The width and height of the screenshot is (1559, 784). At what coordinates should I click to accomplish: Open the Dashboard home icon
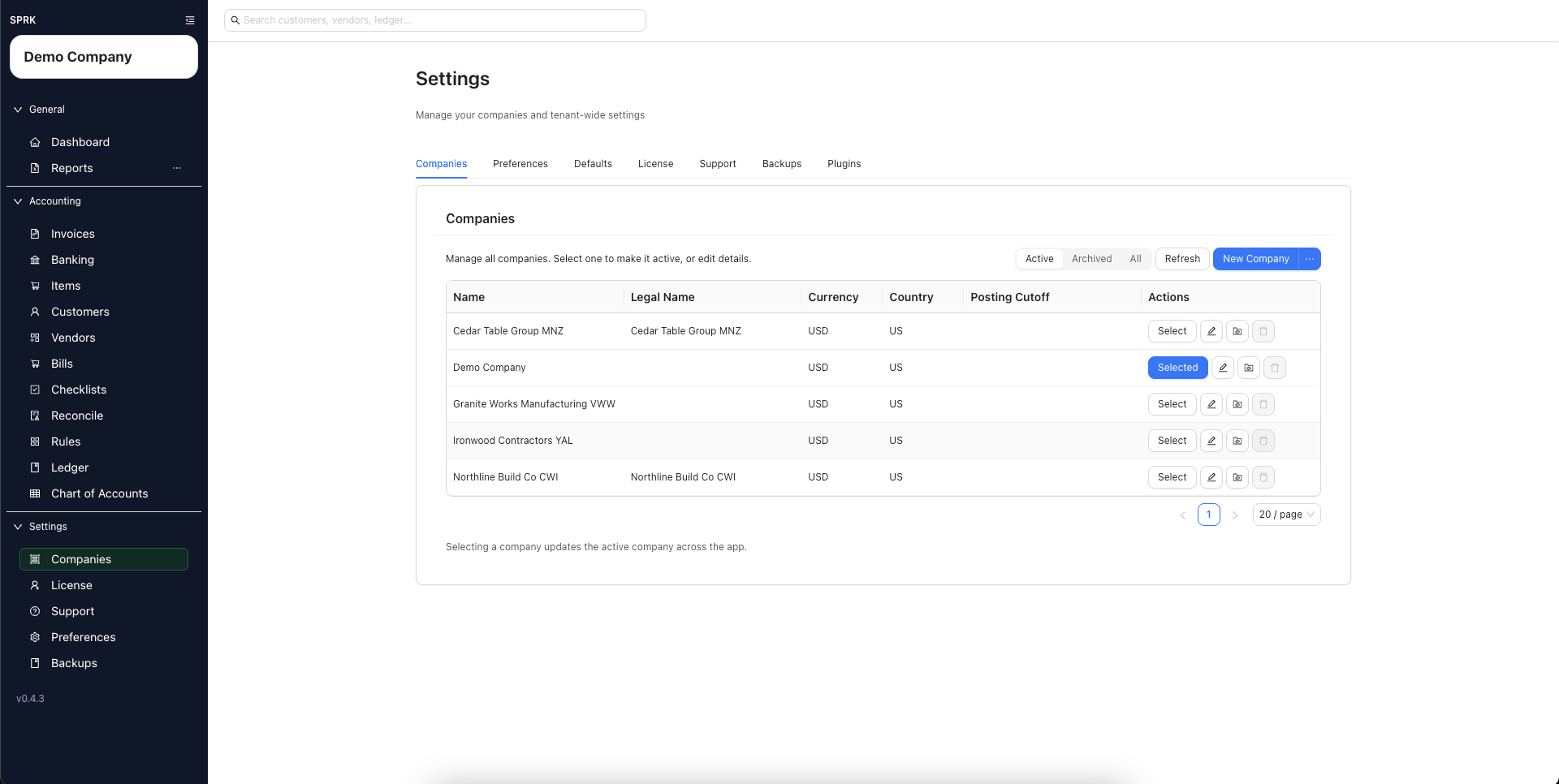pyautogui.click(x=35, y=142)
